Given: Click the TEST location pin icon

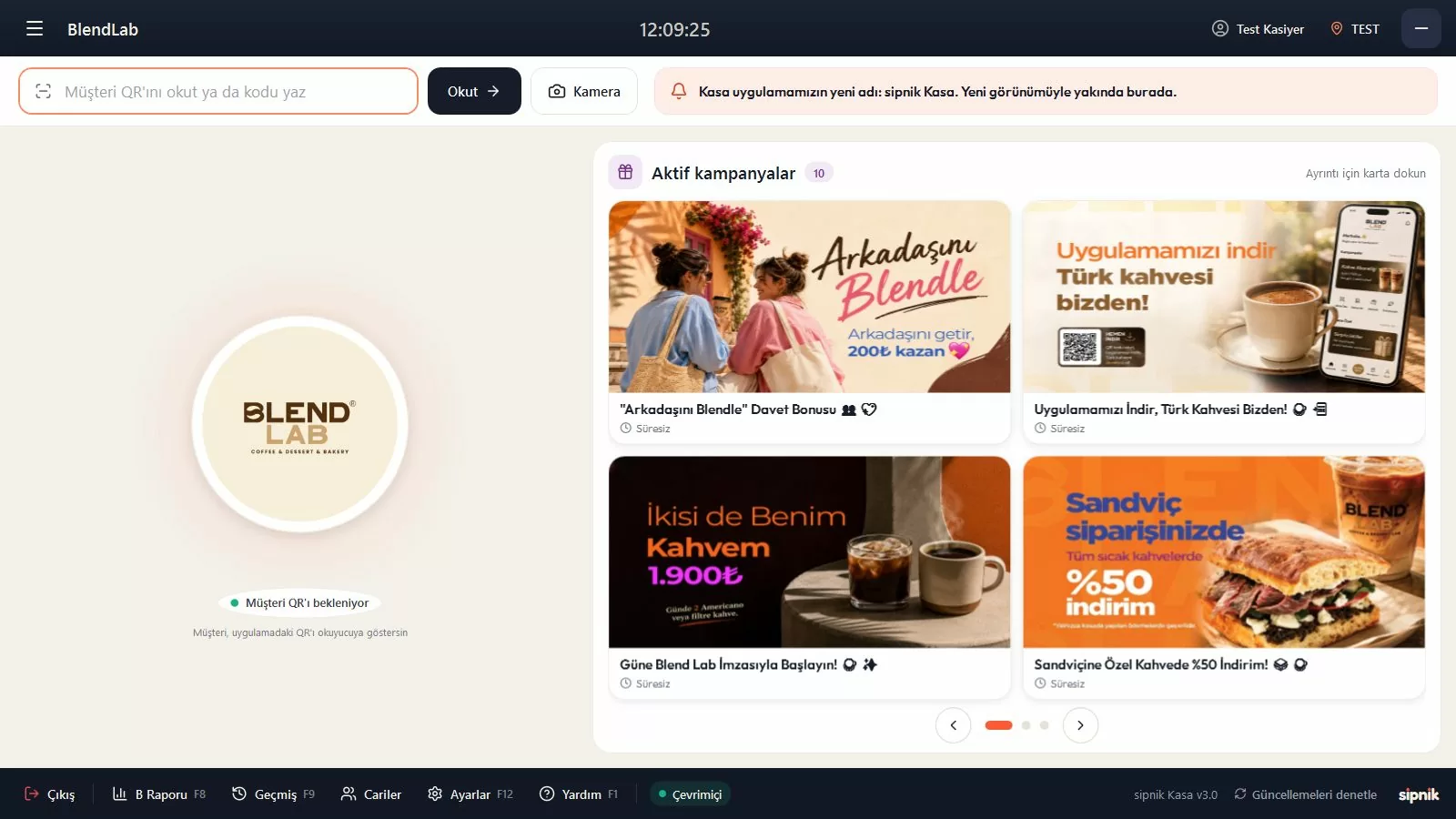Looking at the screenshot, I should click(1337, 28).
